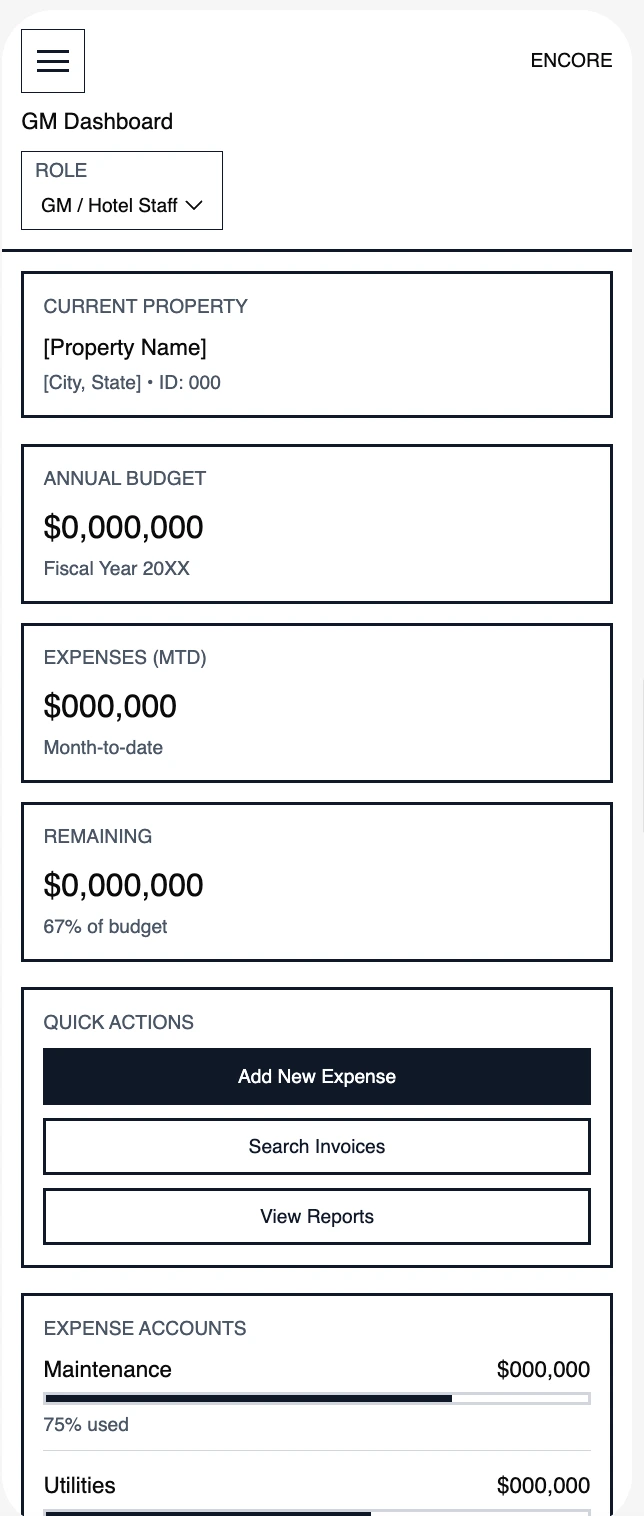The image size is (644, 1516).
Task: Click the City, State ID line
Action: click(x=132, y=383)
